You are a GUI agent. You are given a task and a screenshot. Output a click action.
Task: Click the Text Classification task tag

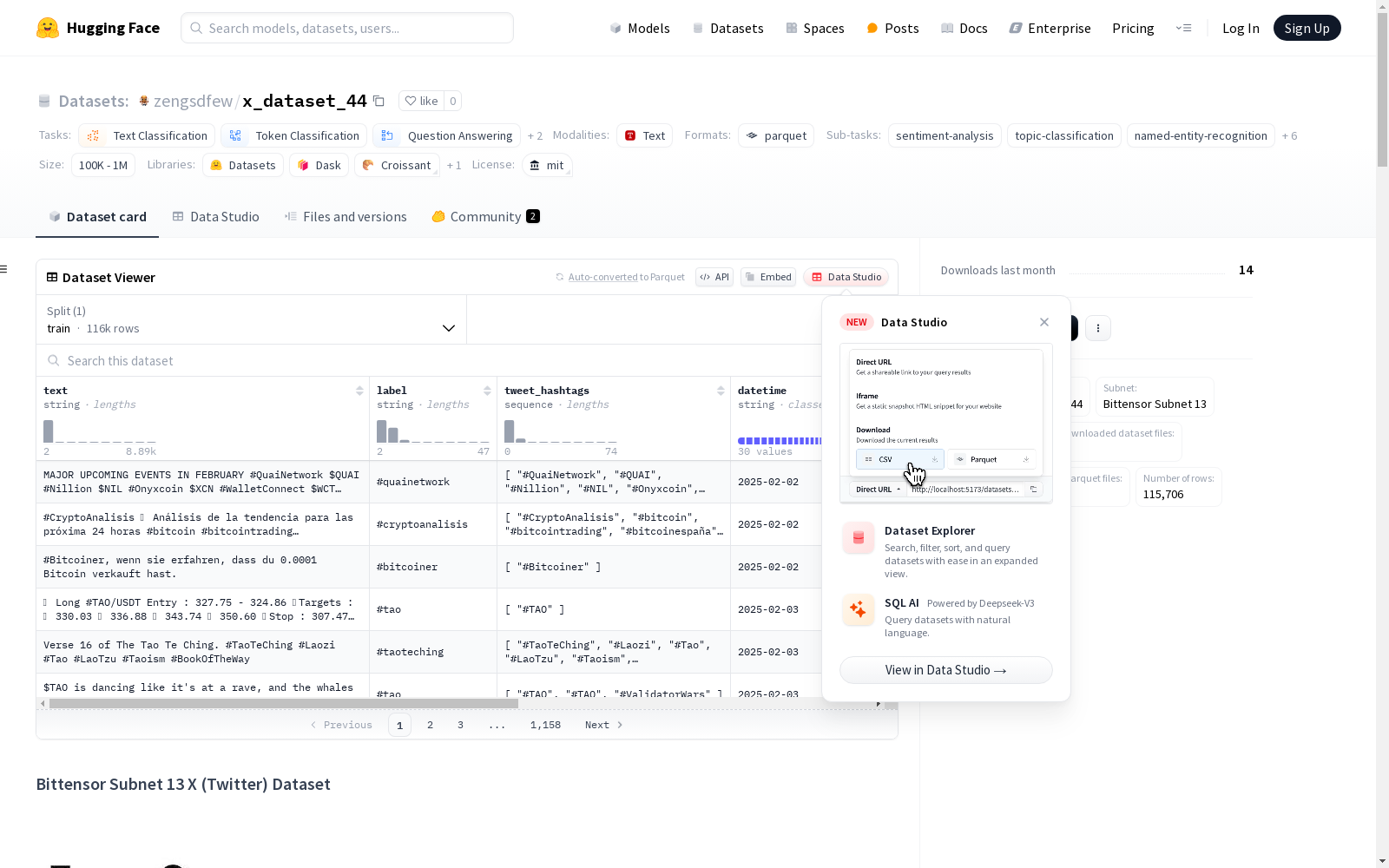tap(147, 135)
